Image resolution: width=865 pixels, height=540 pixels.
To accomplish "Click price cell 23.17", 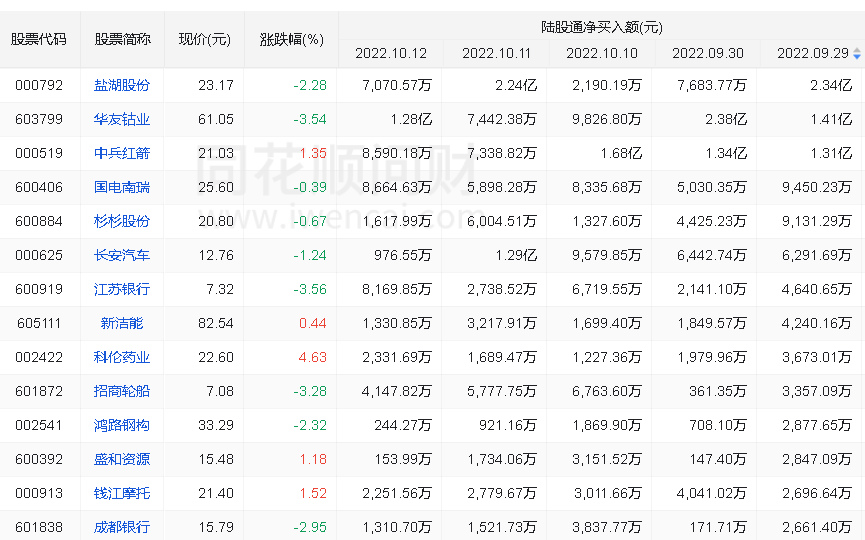I will tap(216, 85).
